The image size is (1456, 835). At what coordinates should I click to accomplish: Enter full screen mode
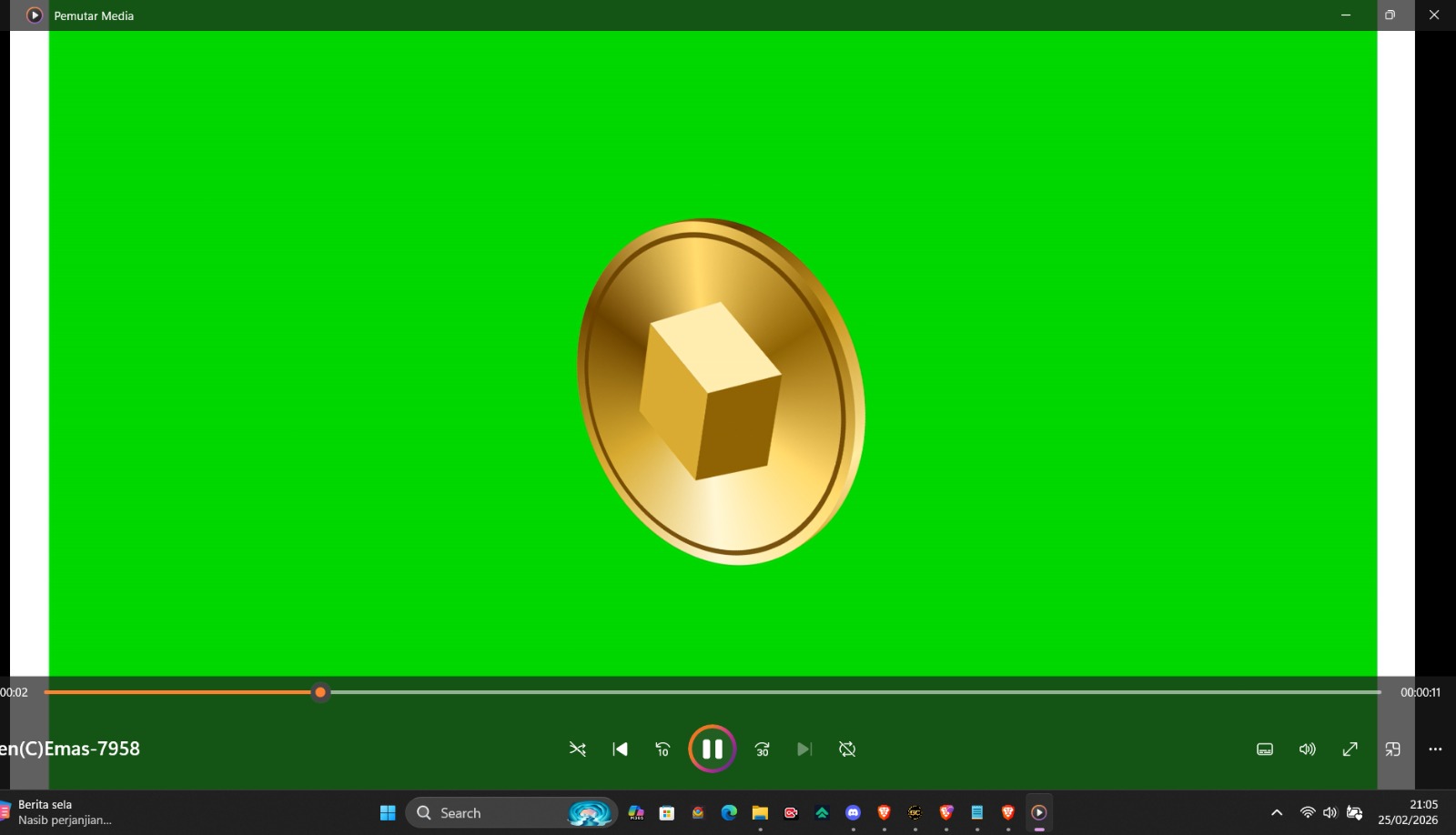(x=1350, y=749)
